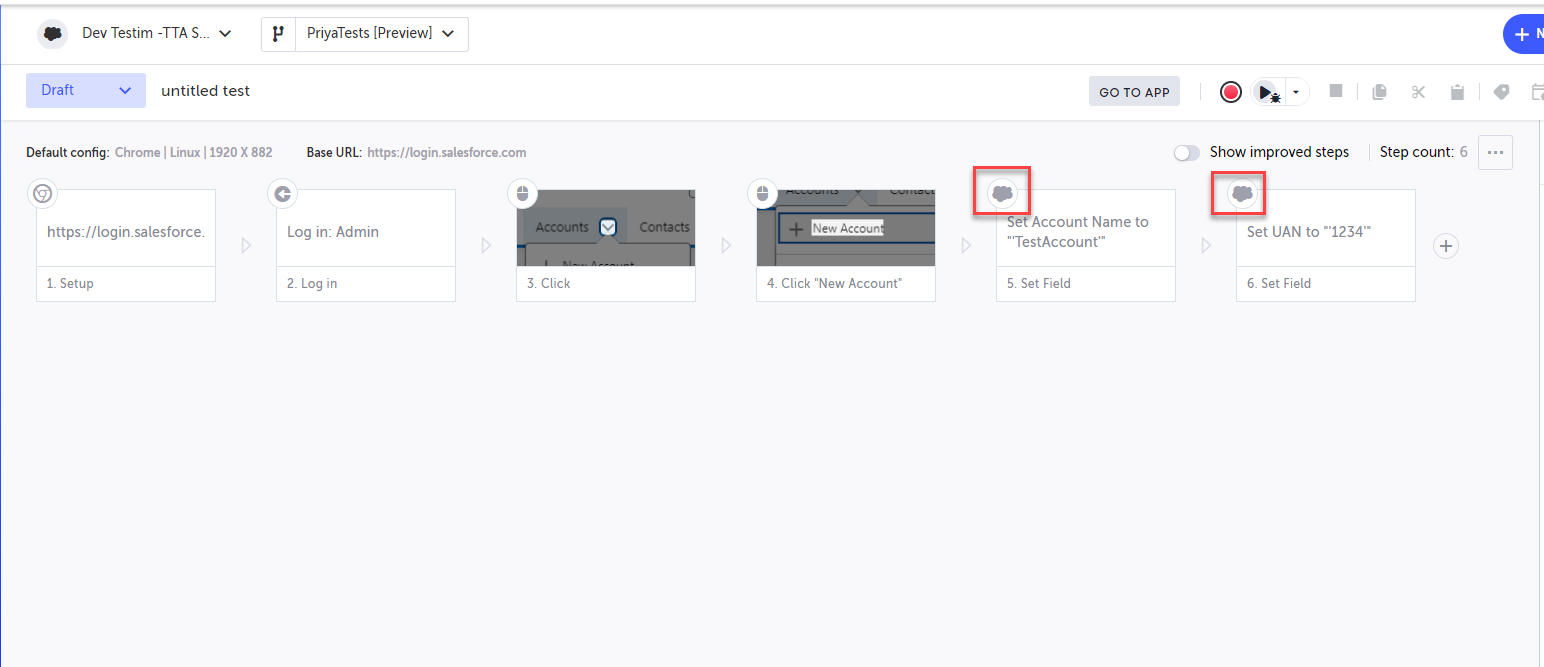Click the GO TO APP button
Screen dimensions: 1544x667
click(1134, 92)
